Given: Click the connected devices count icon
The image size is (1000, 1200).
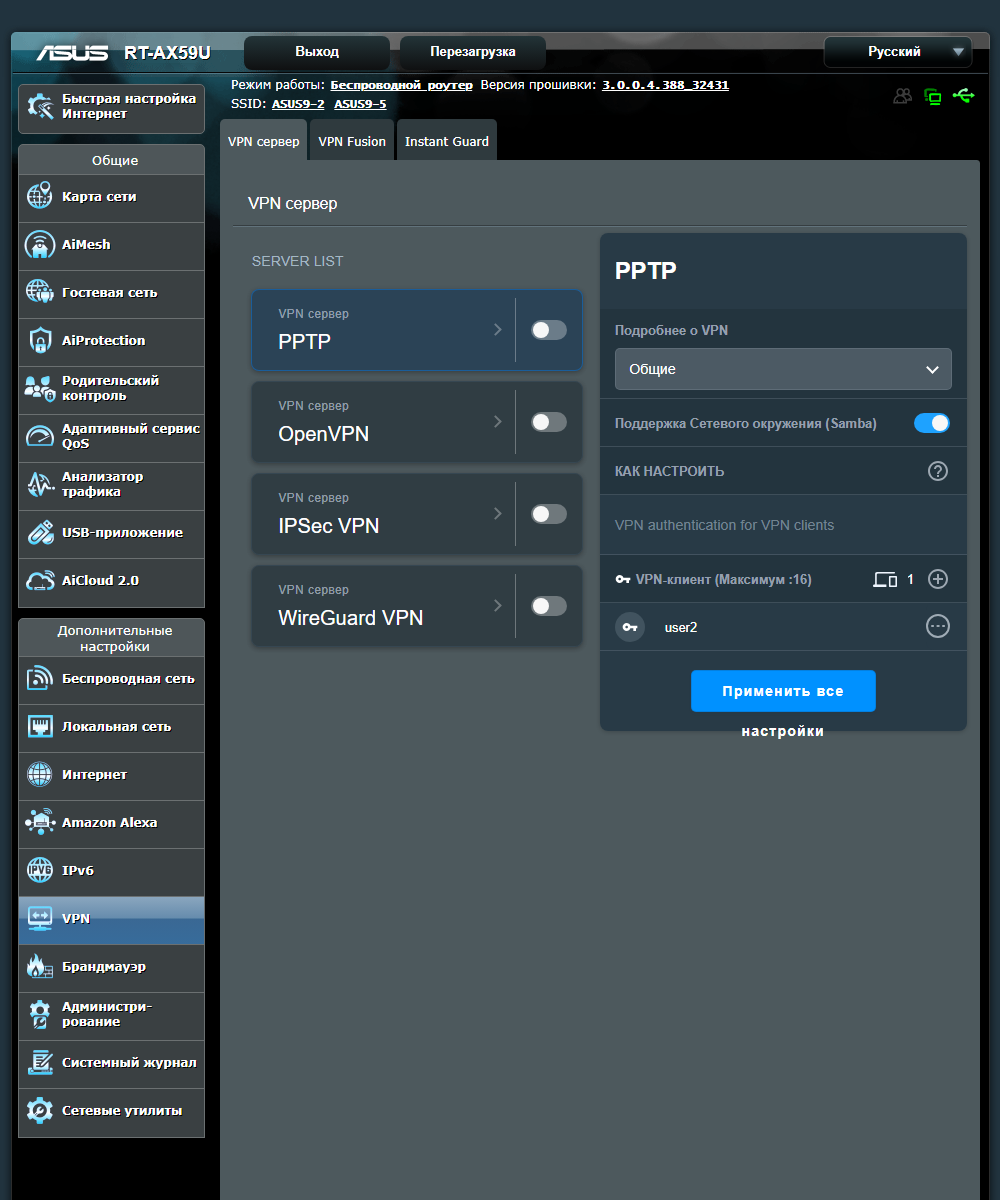Looking at the screenshot, I should tap(885, 579).
